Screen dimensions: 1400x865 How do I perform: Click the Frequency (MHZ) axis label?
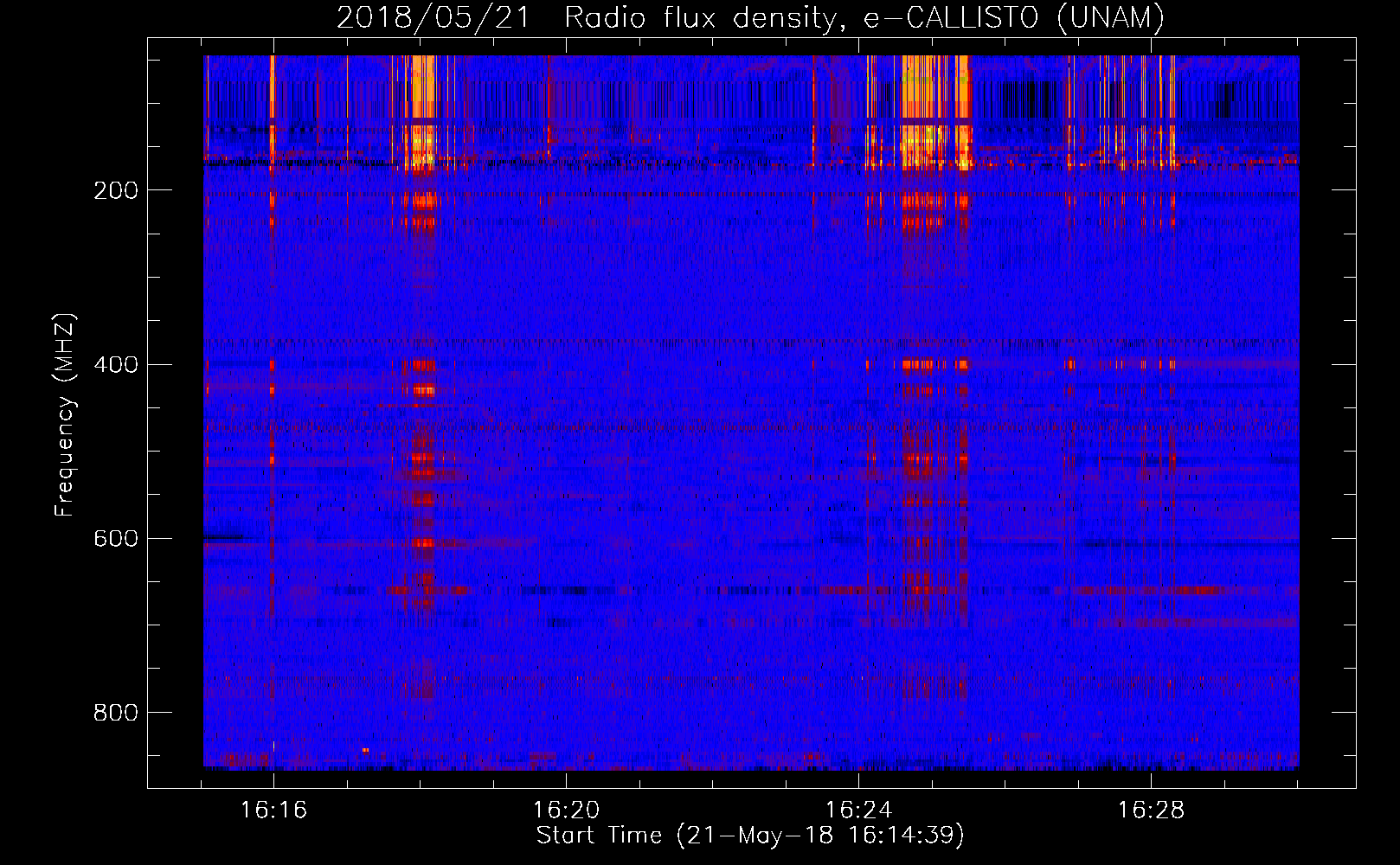[65, 414]
